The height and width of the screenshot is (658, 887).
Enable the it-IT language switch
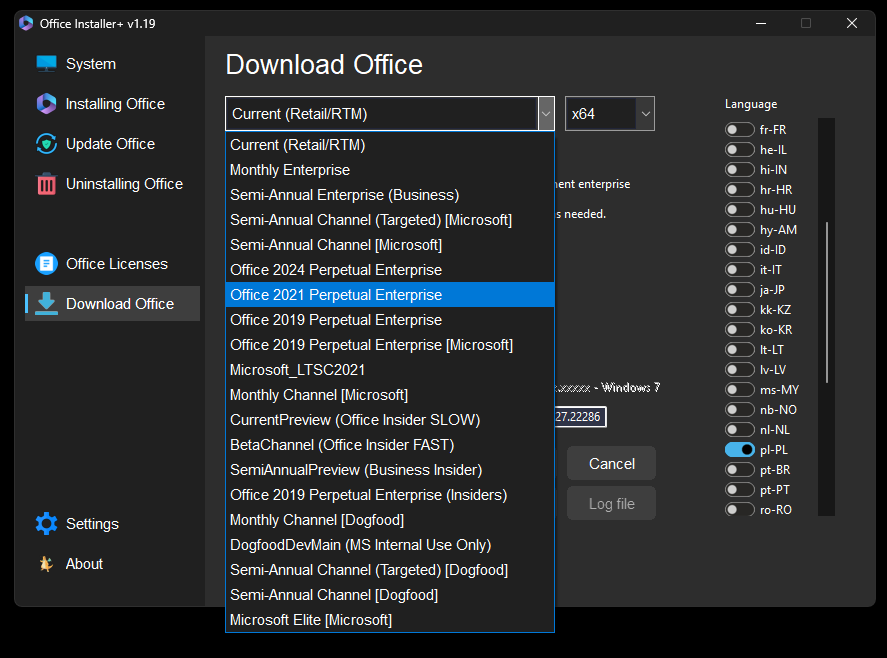coord(740,269)
